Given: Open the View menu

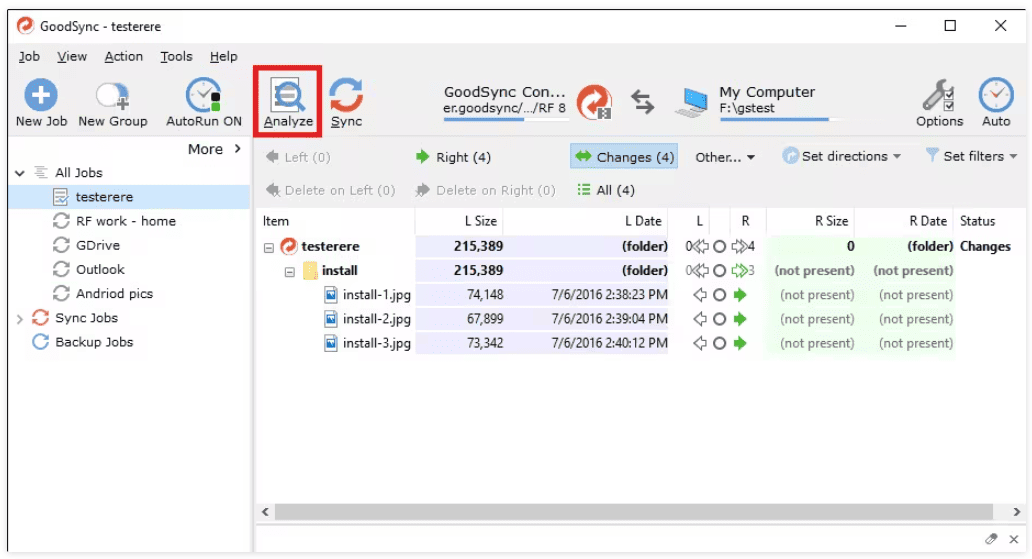Looking at the screenshot, I should 72,57.
